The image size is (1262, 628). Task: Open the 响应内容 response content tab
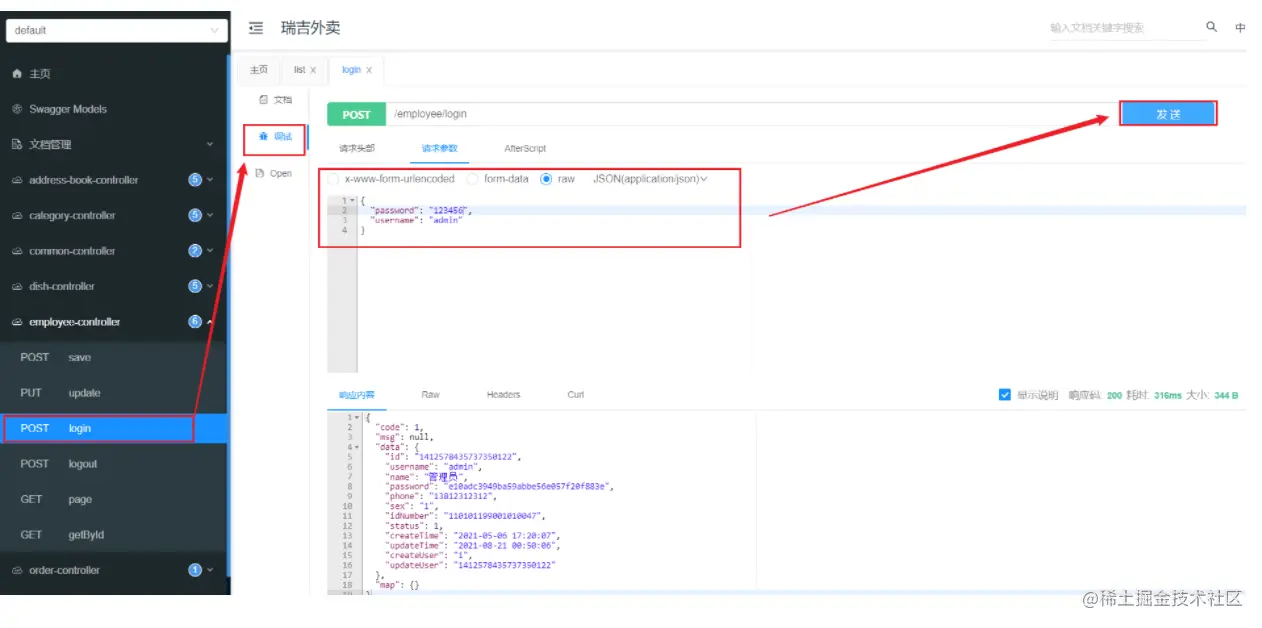click(x=356, y=395)
